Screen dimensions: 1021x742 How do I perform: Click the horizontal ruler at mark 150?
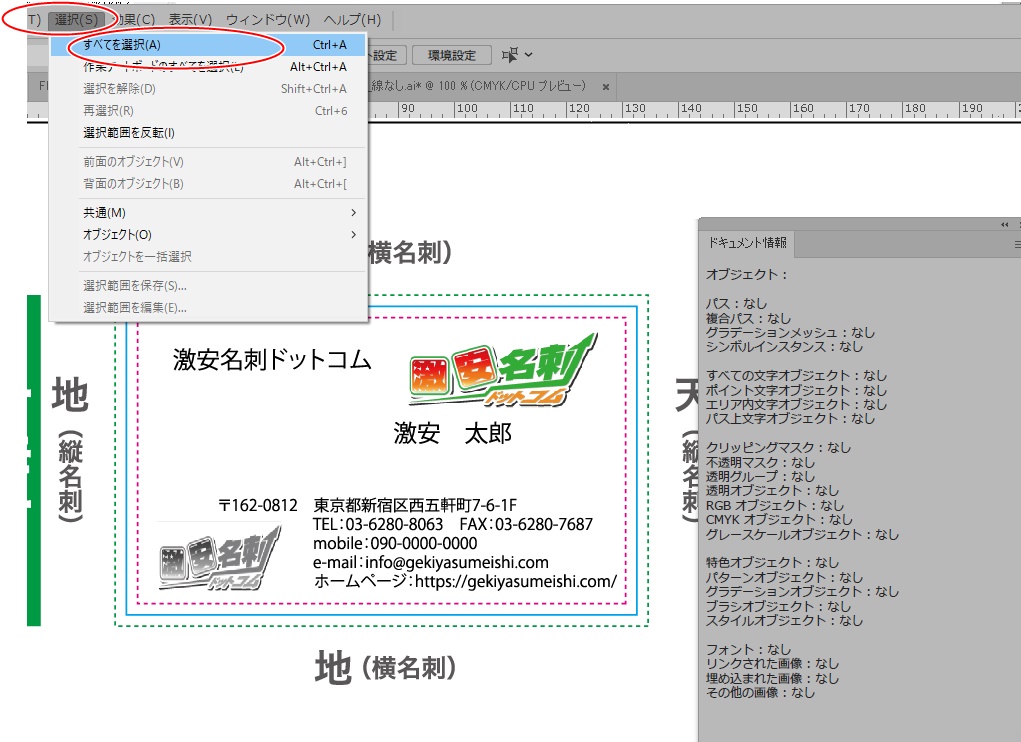coord(747,109)
